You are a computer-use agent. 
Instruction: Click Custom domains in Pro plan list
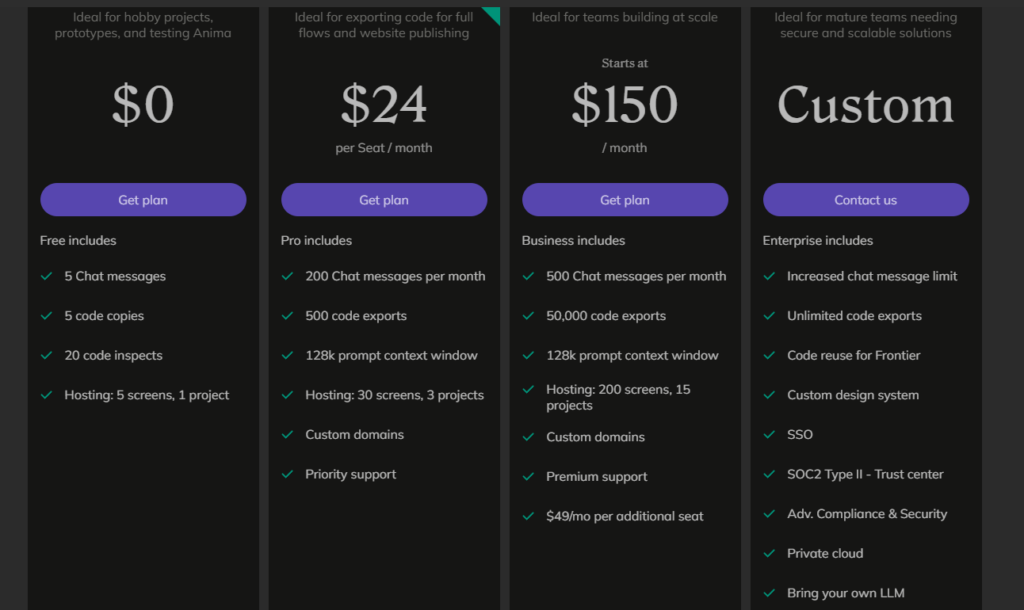(x=355, y=435)
